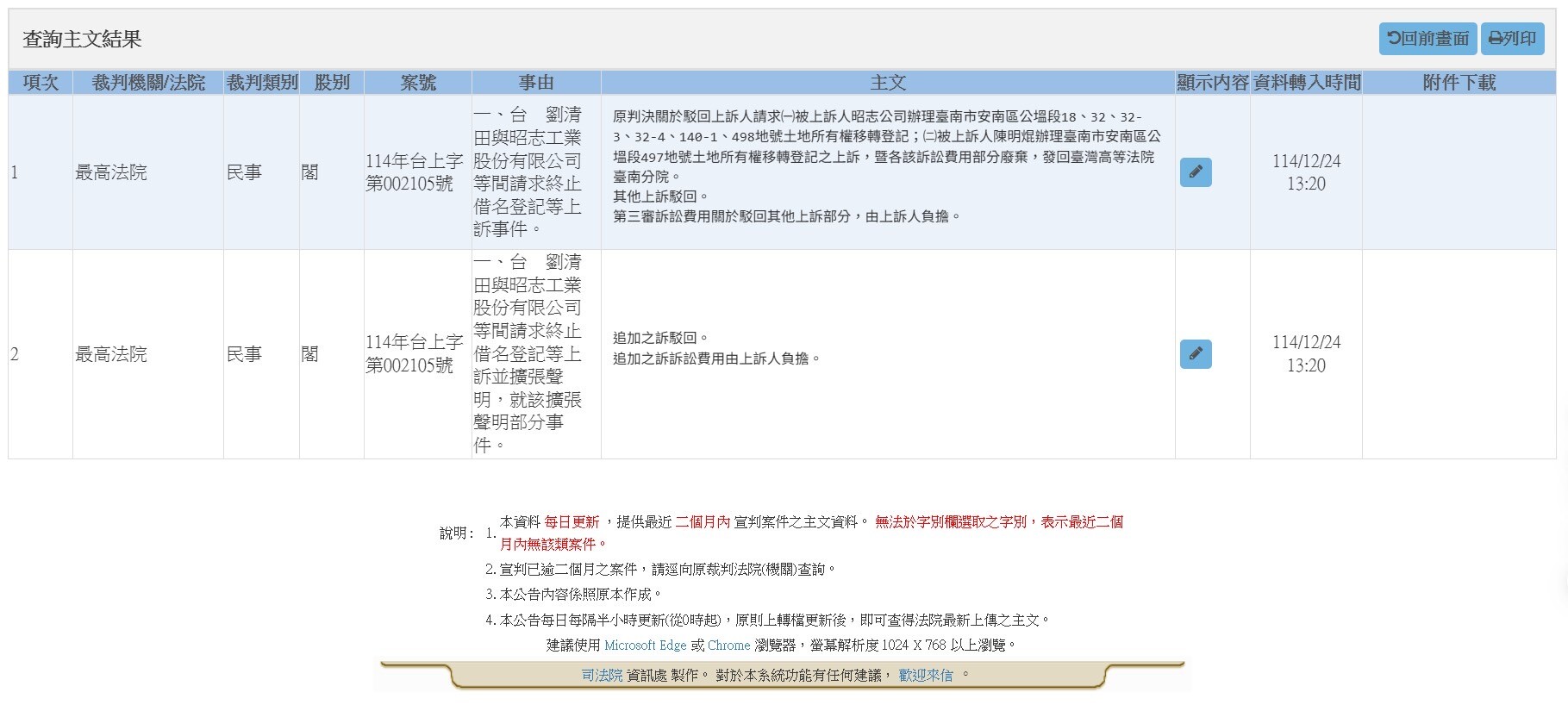Click the 事由 column header
The height and width of the screenshot is (711, 1568).
point(536,83)
